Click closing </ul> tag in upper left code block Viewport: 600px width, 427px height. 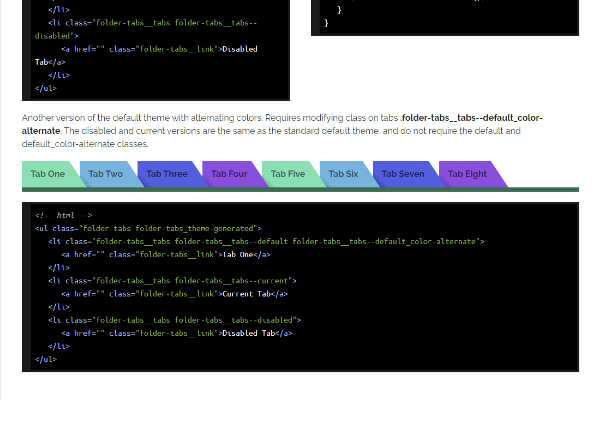pos(46,88)
